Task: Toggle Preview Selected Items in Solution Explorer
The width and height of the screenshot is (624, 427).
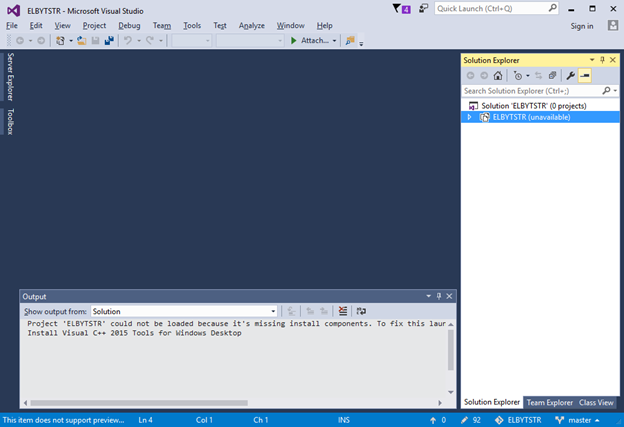Action: (x=585, y=76)
